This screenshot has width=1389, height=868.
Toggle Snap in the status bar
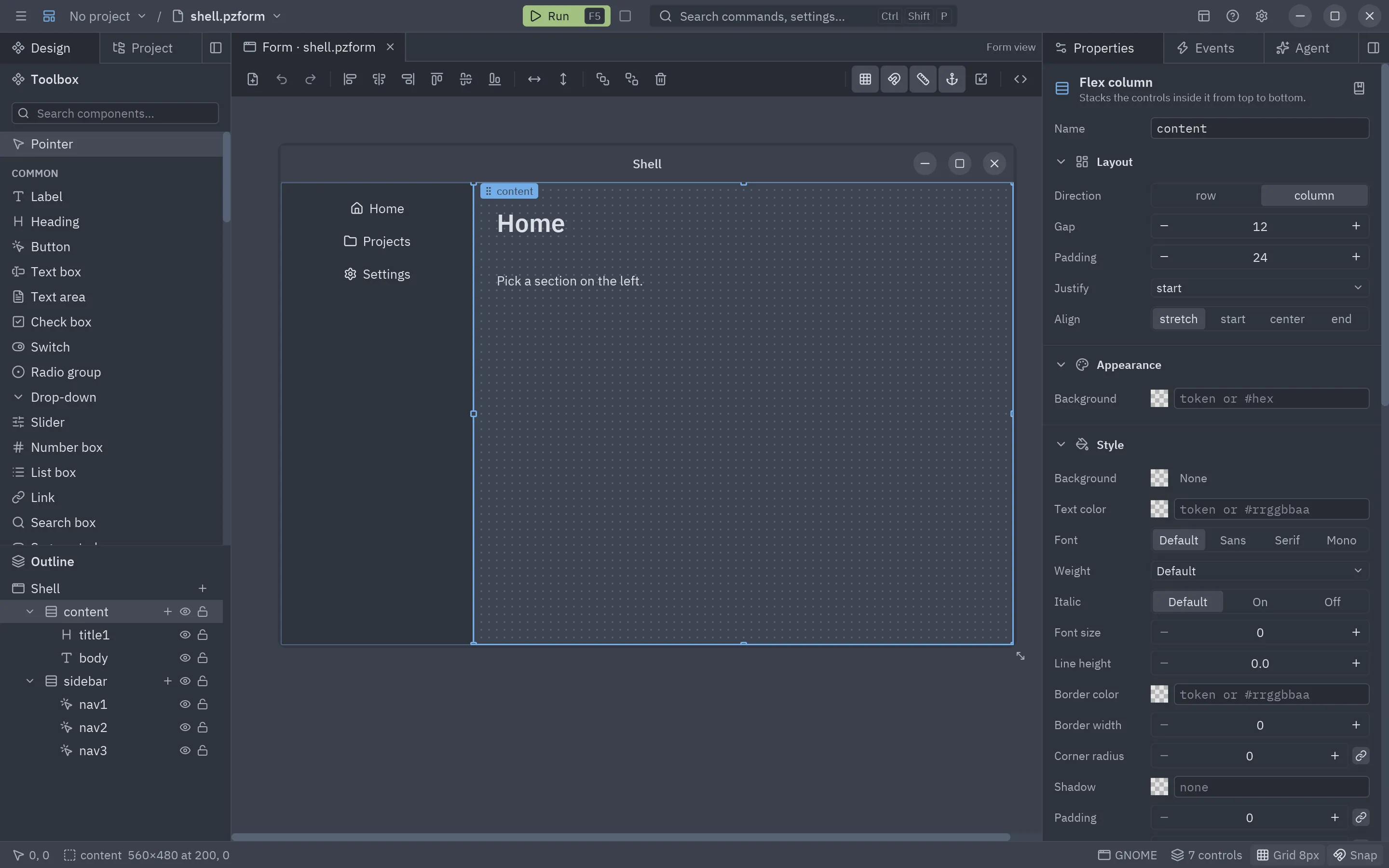[1355, 855]
